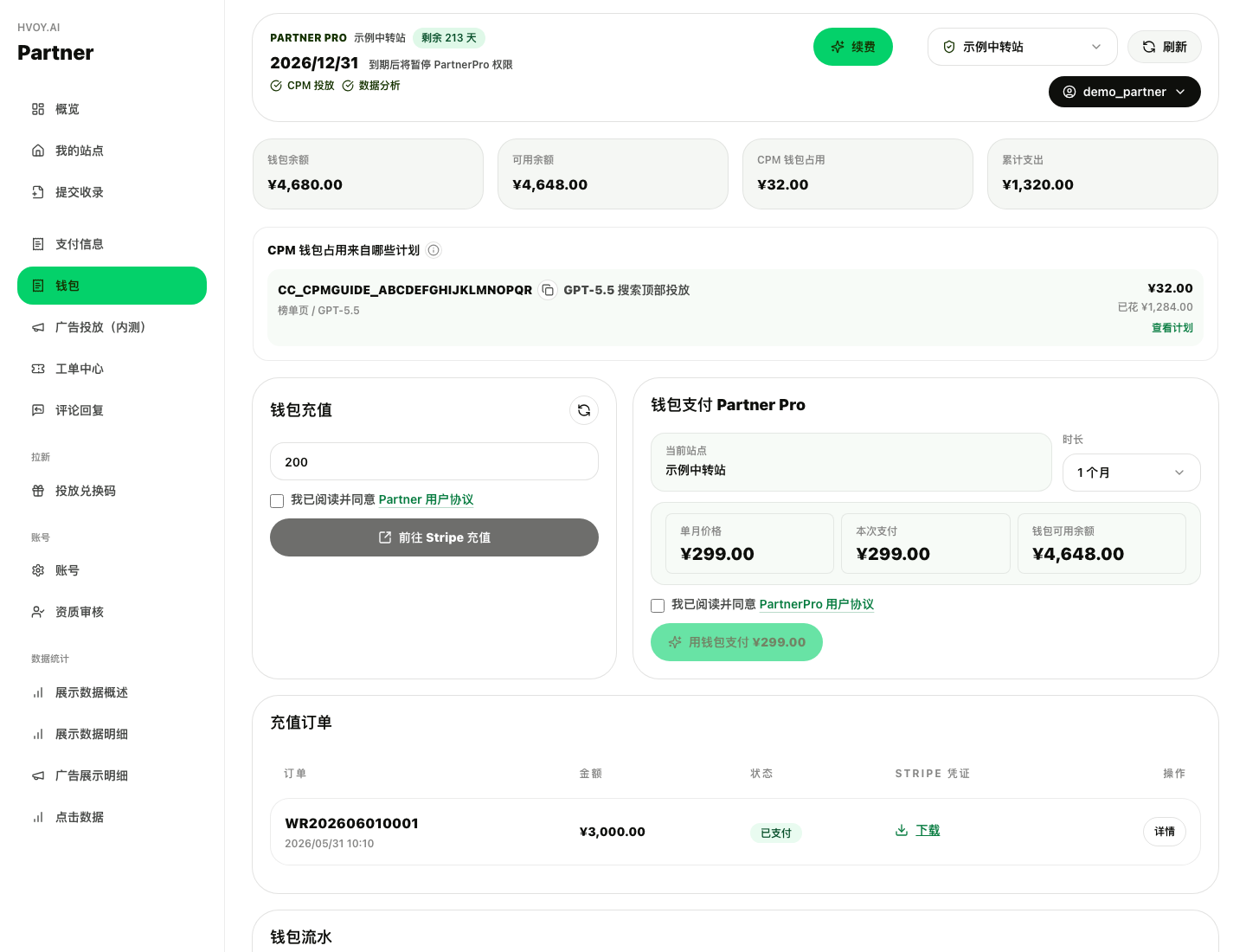Viewport: 1246px width, 952px height.
Task: Tick the PartnerPro 用户协议 agreement checkbox
Action: pyautogui.click(x=658, y=606)
